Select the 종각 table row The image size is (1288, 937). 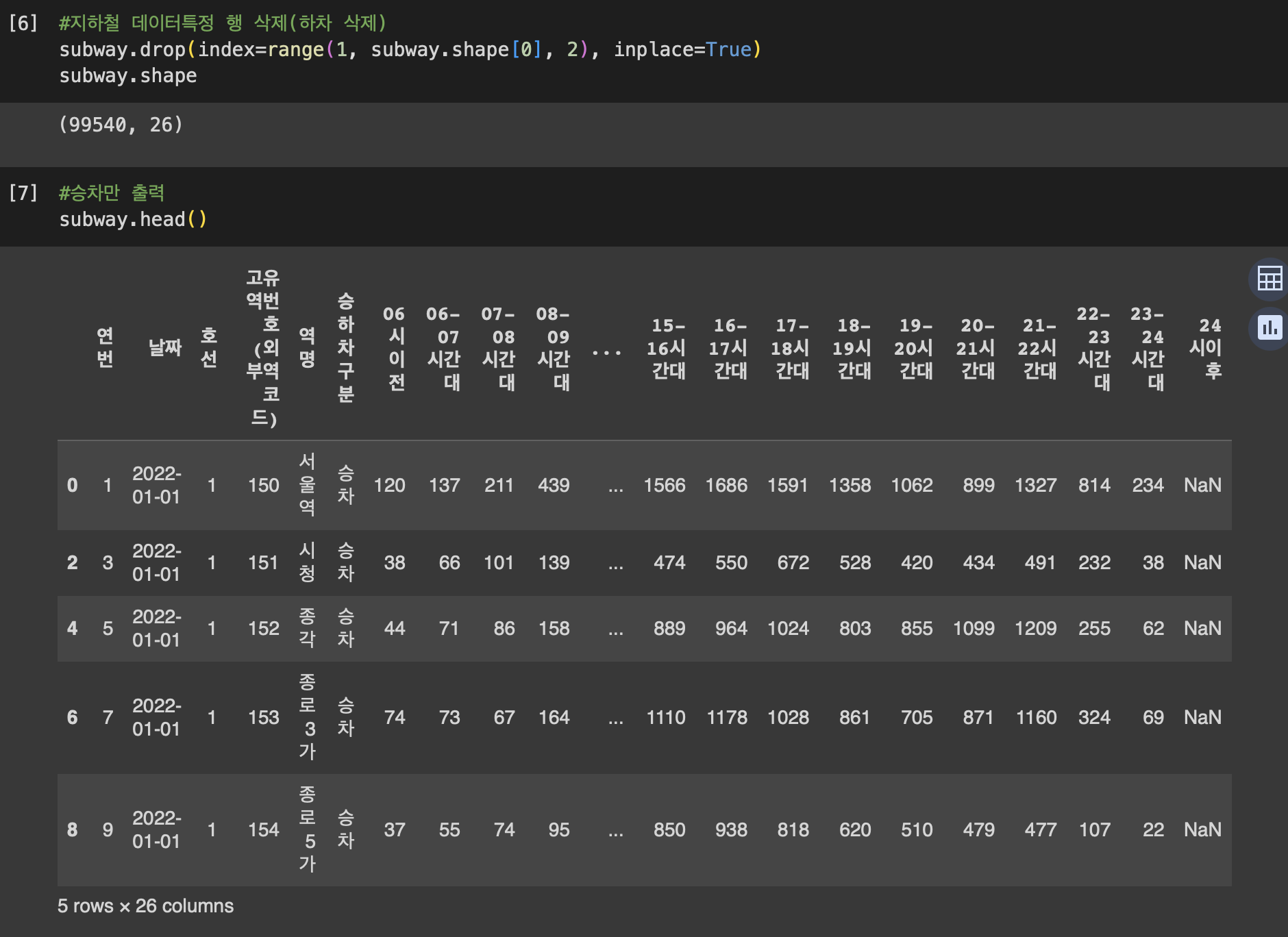644,628
